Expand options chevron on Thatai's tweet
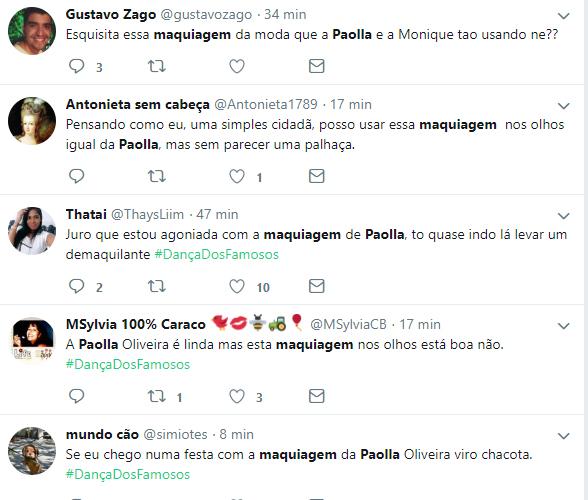 pos(564,216)
